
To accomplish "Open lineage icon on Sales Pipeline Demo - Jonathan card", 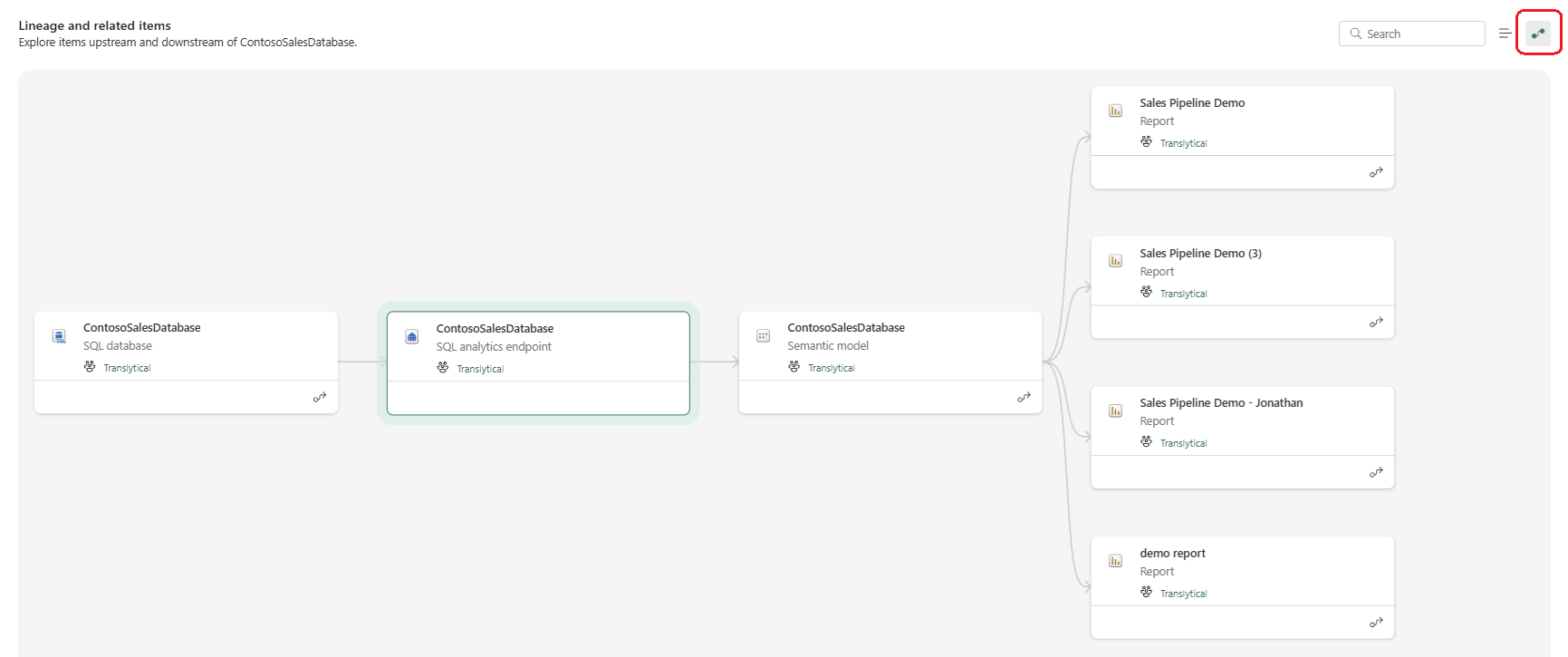I will [x=1376, y=472].
